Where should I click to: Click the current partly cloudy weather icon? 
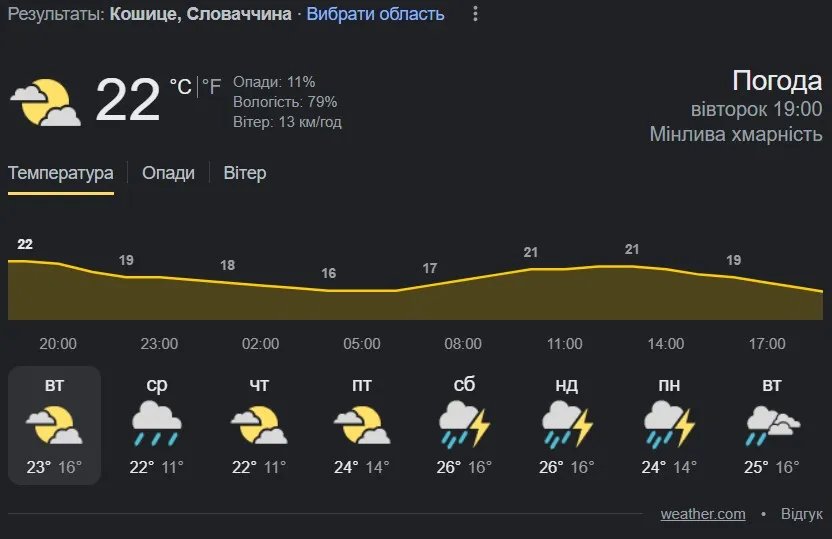click(x=45, y=102)
